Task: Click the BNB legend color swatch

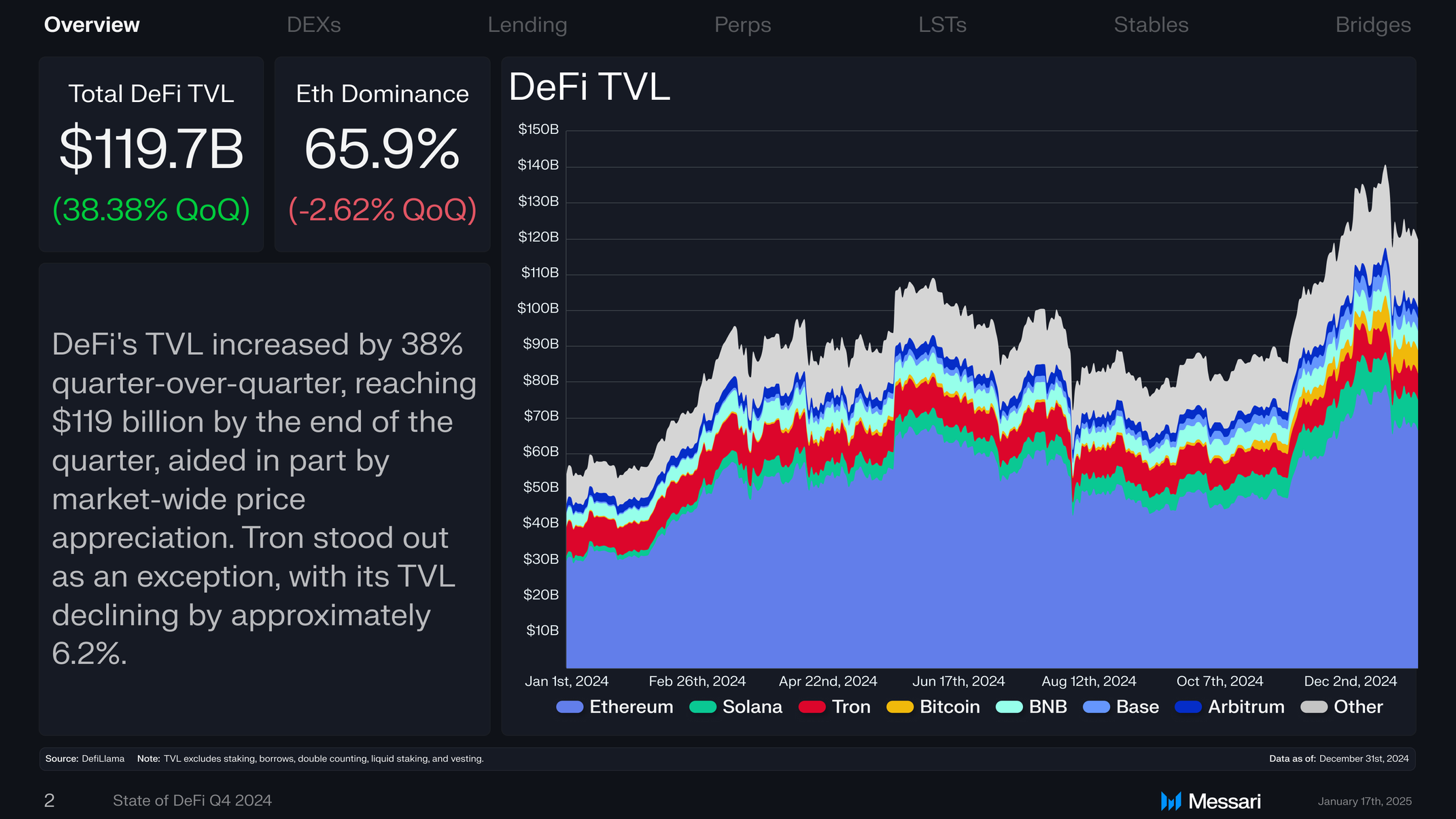Action: 1009,707
